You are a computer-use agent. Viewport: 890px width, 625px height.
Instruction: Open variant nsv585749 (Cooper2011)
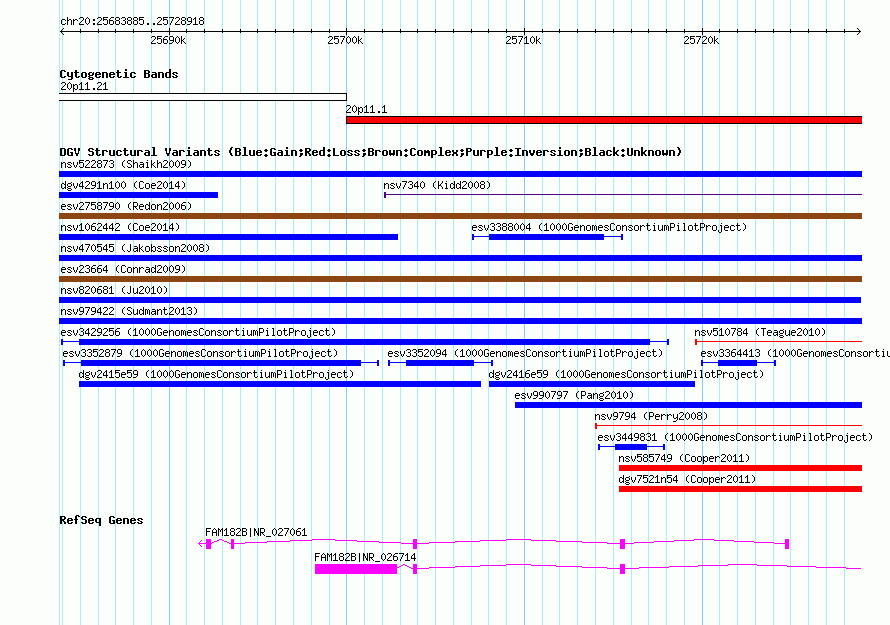tap(684, 458)
